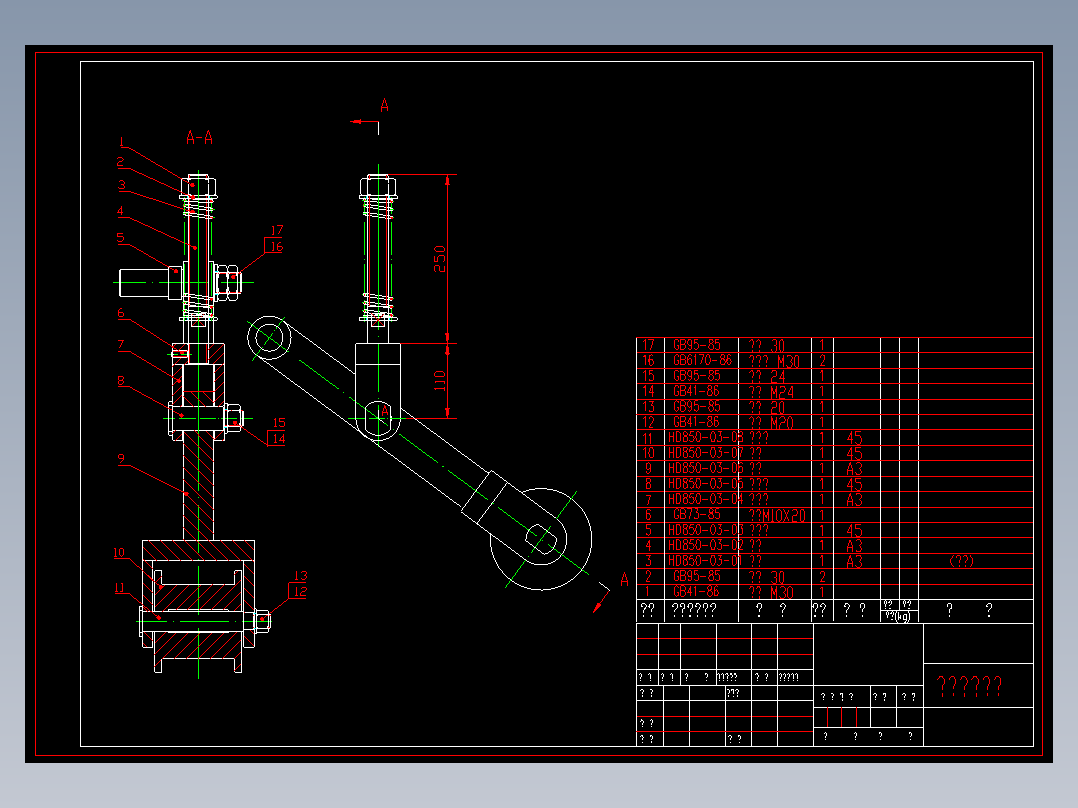Select the "HD850-03-08" drawing number cell

705,437
